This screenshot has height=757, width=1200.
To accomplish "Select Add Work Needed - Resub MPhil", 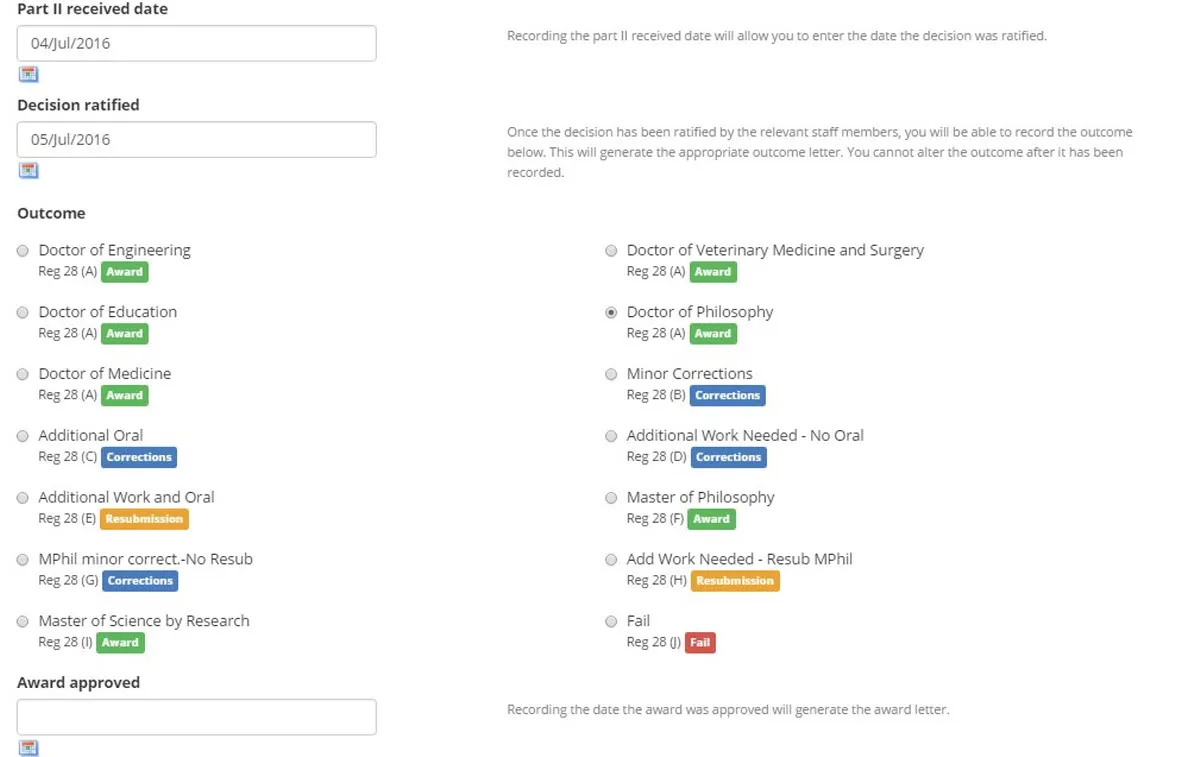I will [611, 559].
